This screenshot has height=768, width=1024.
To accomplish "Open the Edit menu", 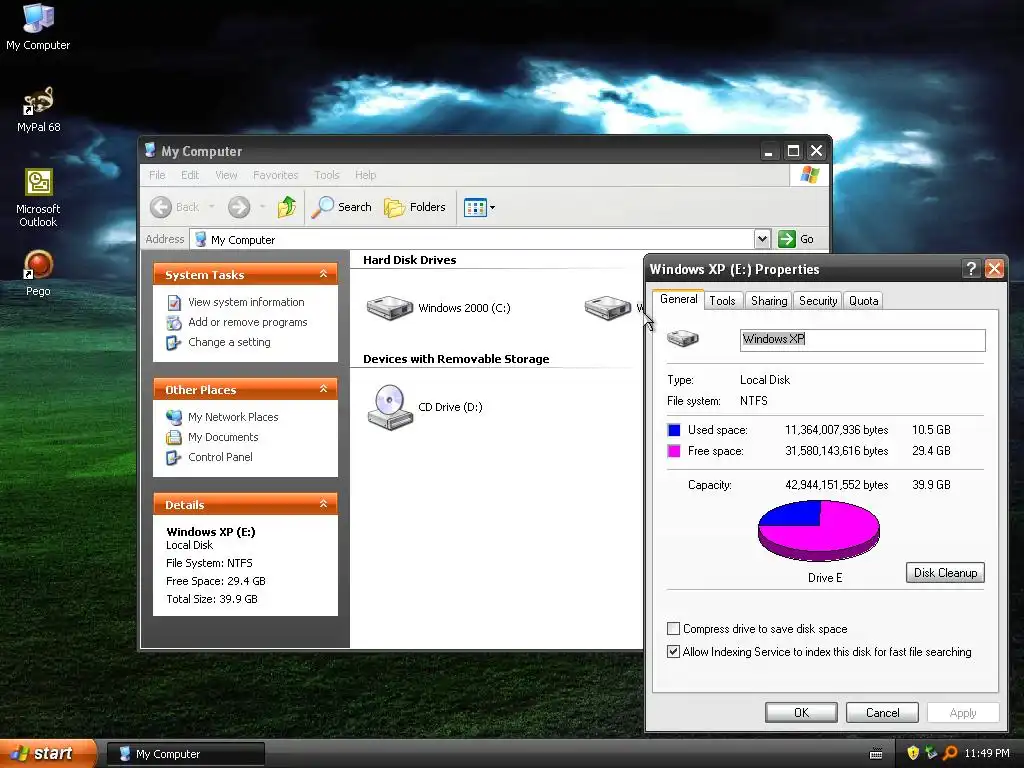I will click(190, 175).
